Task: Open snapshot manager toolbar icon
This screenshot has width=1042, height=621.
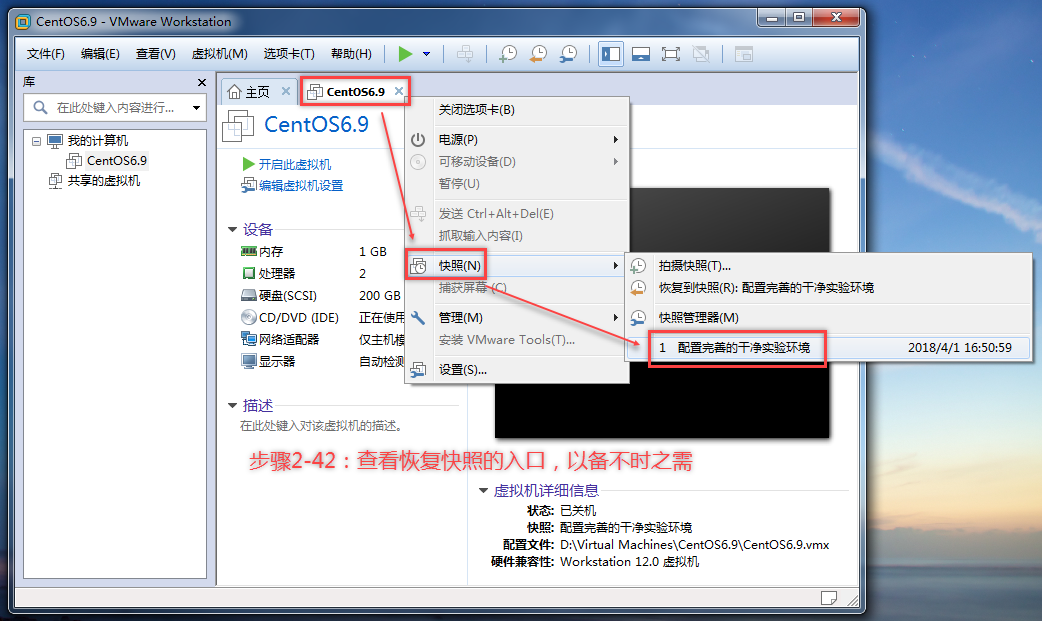Action: 568,54
